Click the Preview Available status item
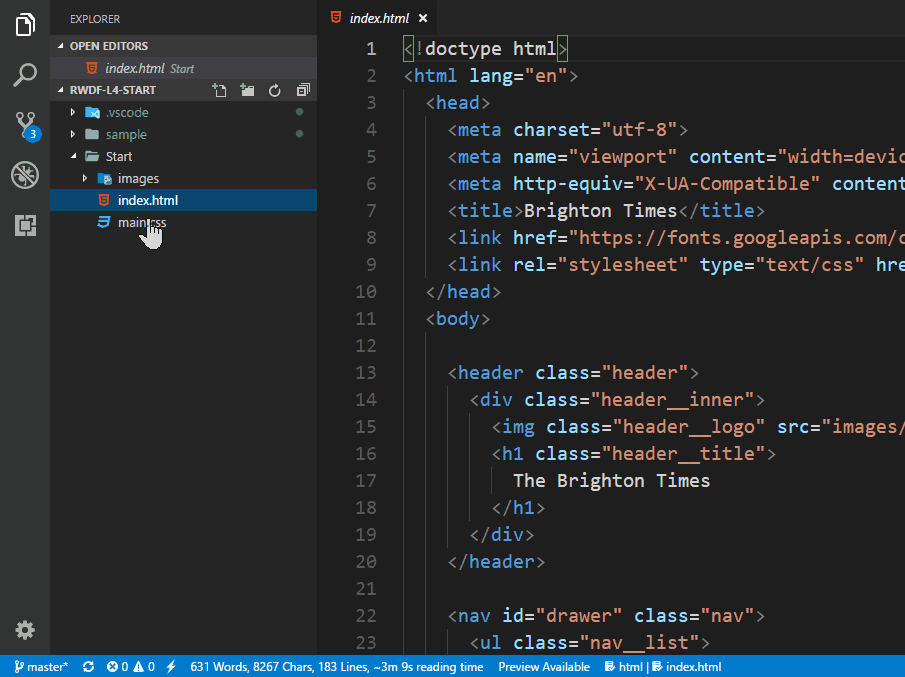Screen dimensions: 905x677 click(544, 667)
